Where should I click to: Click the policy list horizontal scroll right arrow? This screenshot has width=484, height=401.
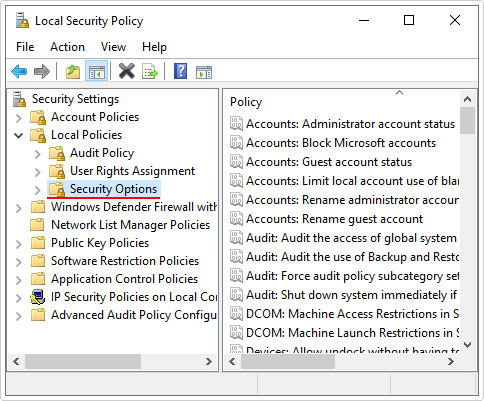click(451, 361)
